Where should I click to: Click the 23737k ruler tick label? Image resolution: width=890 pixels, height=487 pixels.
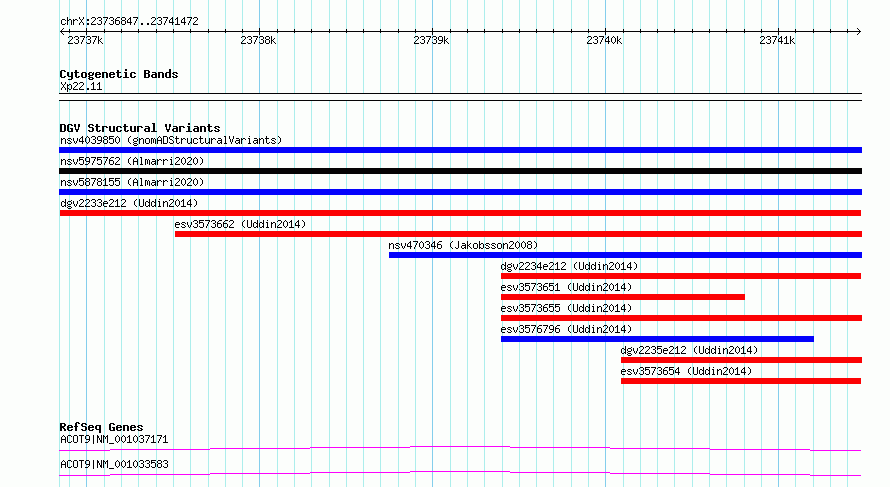click(x=85, y=40)
